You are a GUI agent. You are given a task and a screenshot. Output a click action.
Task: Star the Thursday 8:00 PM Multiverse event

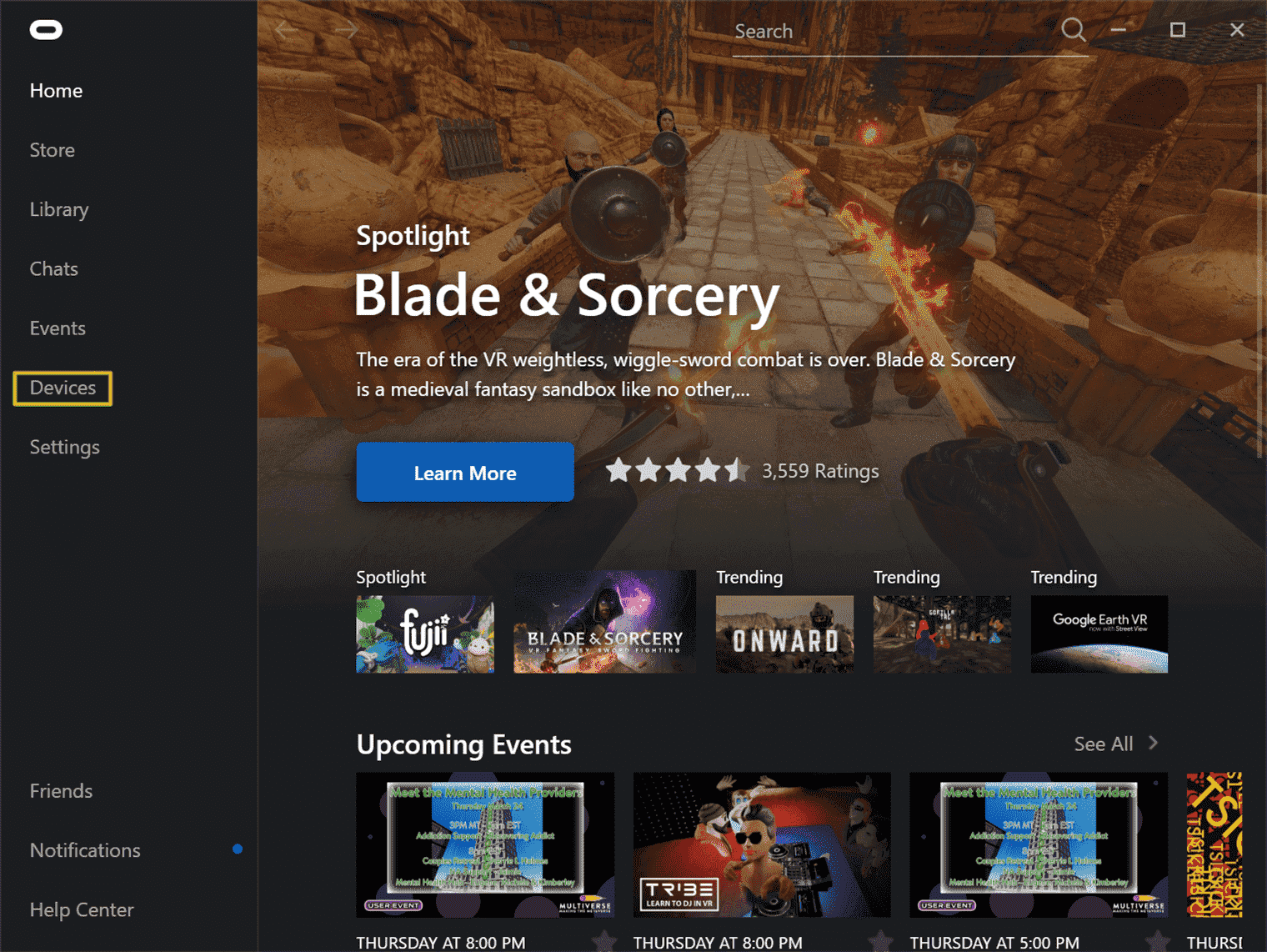pos(604,942)
